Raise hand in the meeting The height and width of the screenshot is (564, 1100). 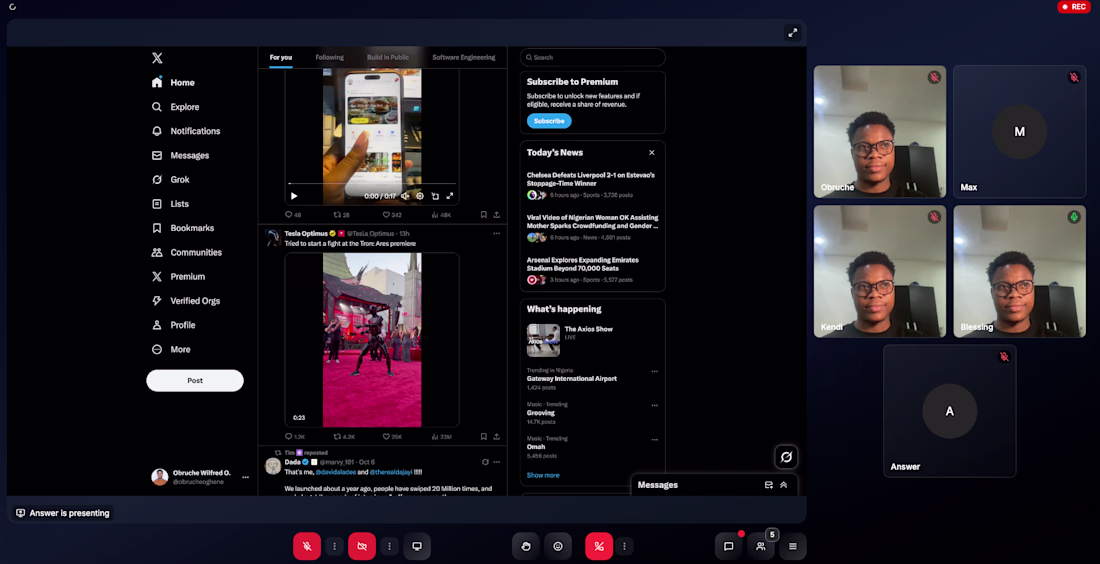pyautogui.click(x=525, y=546)
